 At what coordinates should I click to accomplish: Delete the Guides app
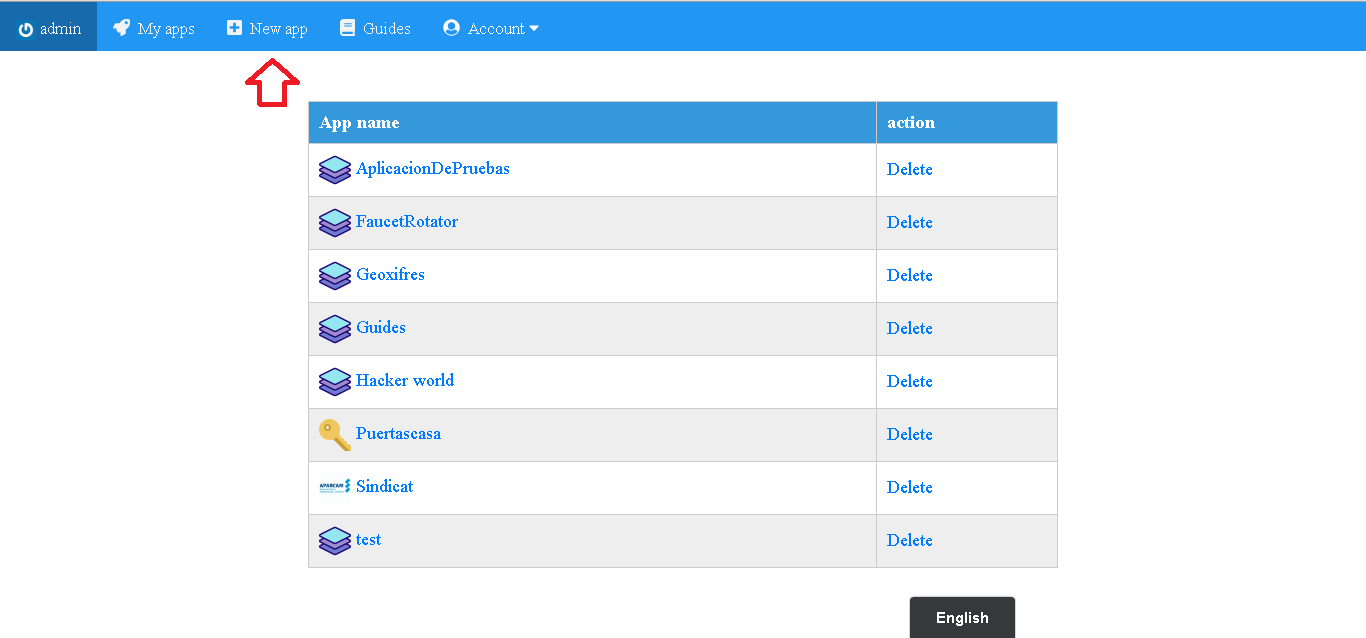point(910,329)
